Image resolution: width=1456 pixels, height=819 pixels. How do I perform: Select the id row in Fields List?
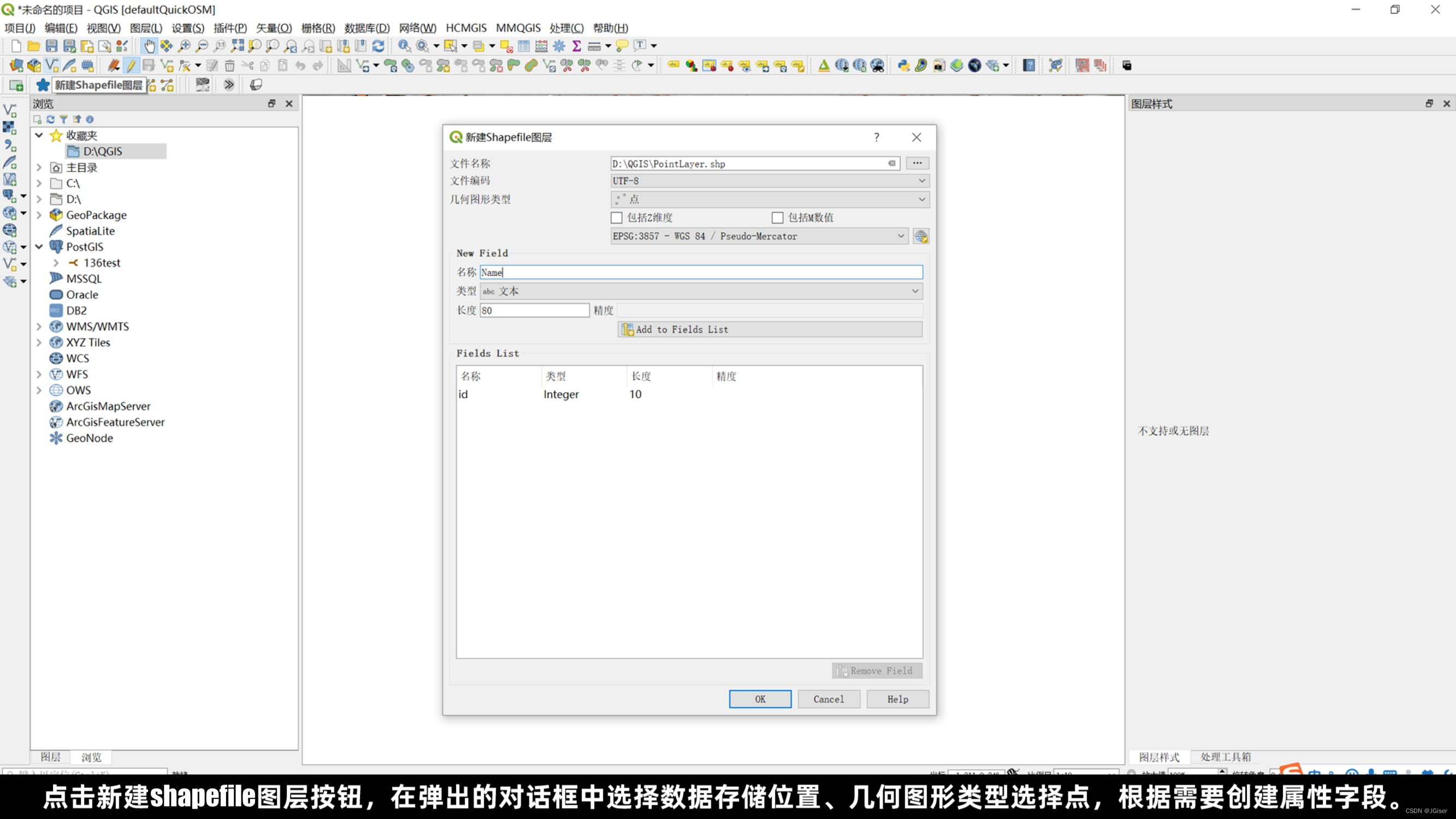click(689, 395)
